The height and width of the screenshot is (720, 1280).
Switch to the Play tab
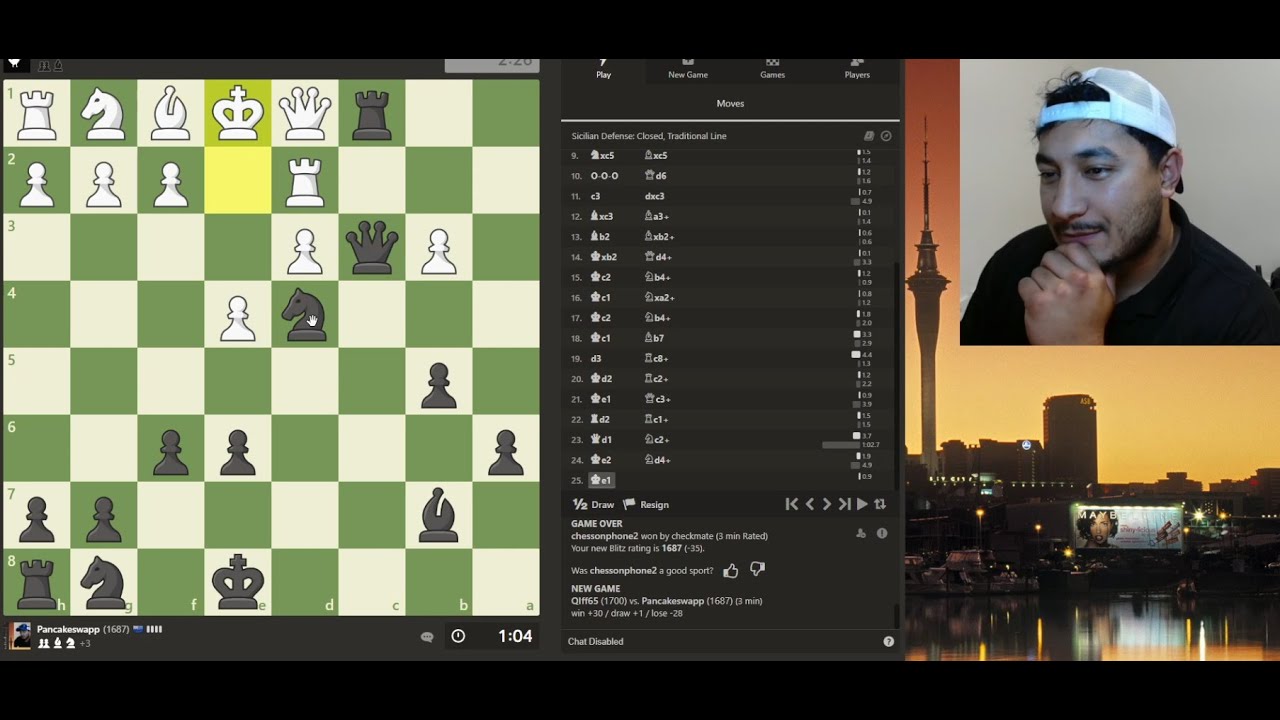point(604,68)
